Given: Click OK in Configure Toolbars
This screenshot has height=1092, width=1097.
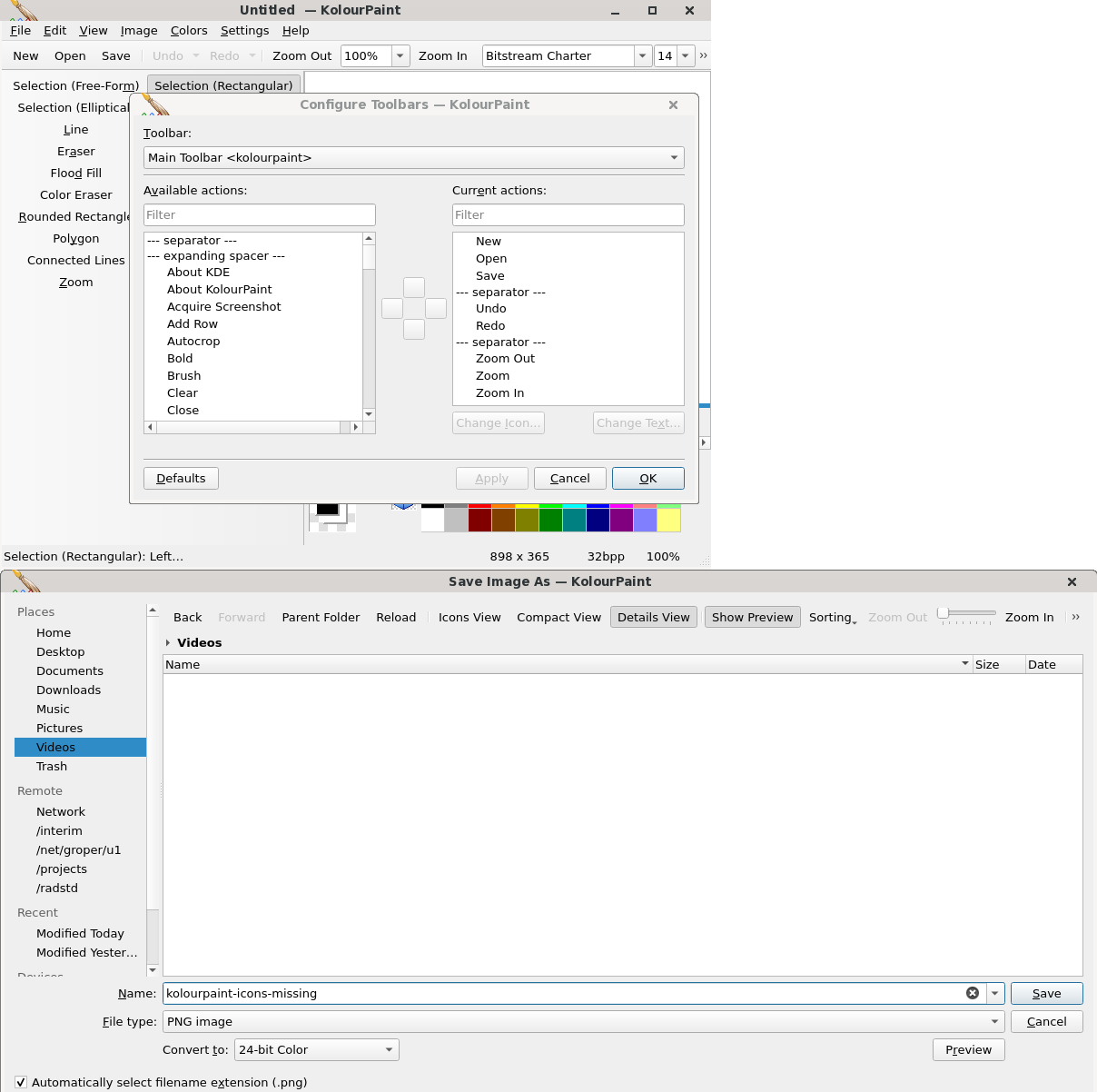Looking at the screenshot, I should click(648, 478).
